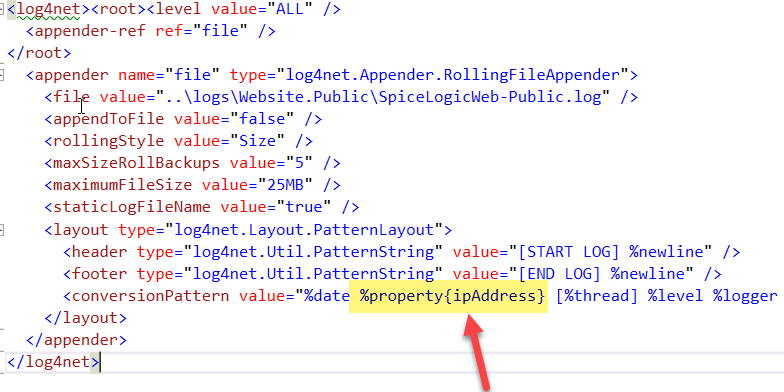784x392 pixels.
Task: Click the maxSizeRollBackups tag name
Action: (x=136, y=163)
